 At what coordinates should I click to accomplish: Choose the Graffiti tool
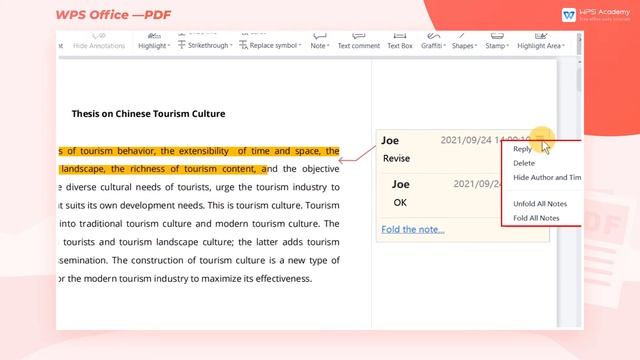point(431,42)
